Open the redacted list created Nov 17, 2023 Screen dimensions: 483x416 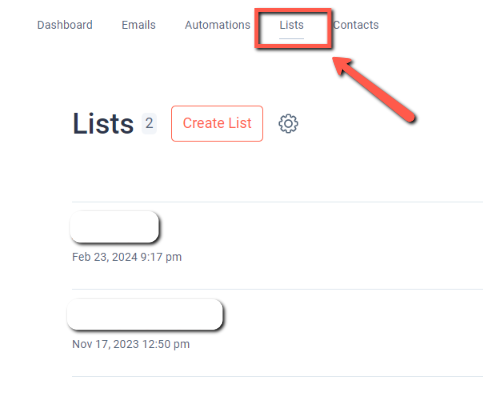tap(145, 315)
